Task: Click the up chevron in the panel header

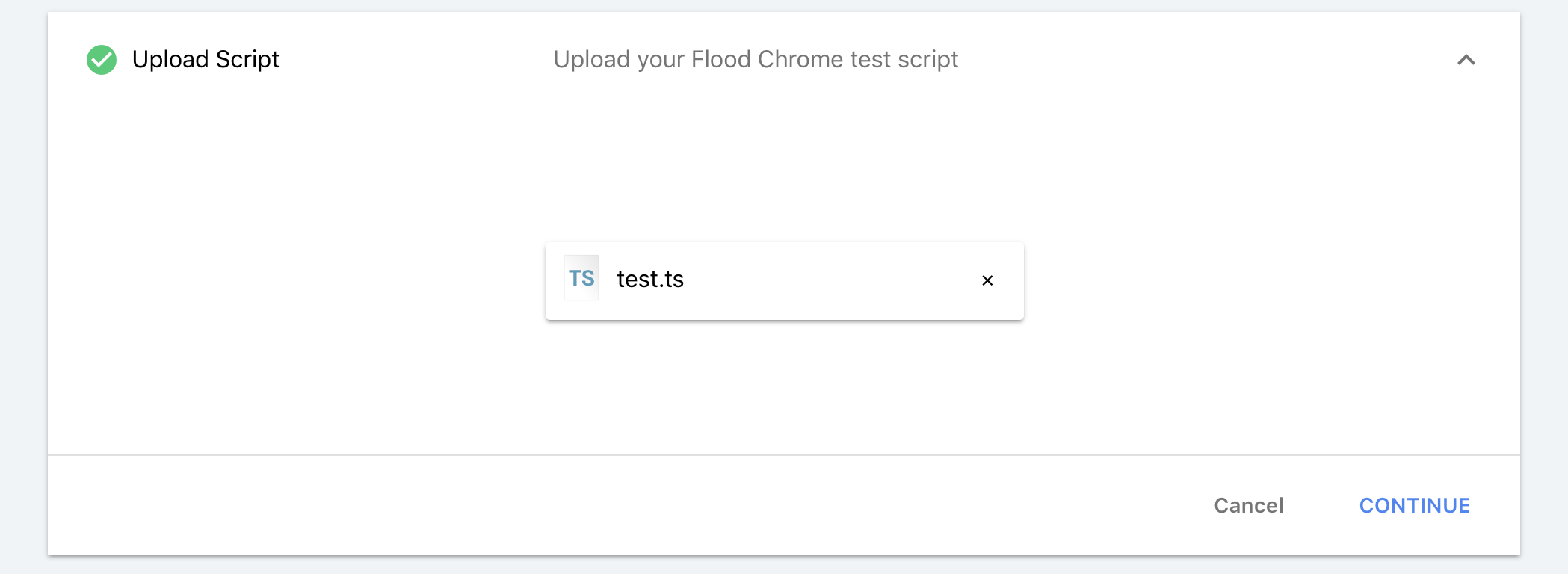Action: (x=1466, y=60)
